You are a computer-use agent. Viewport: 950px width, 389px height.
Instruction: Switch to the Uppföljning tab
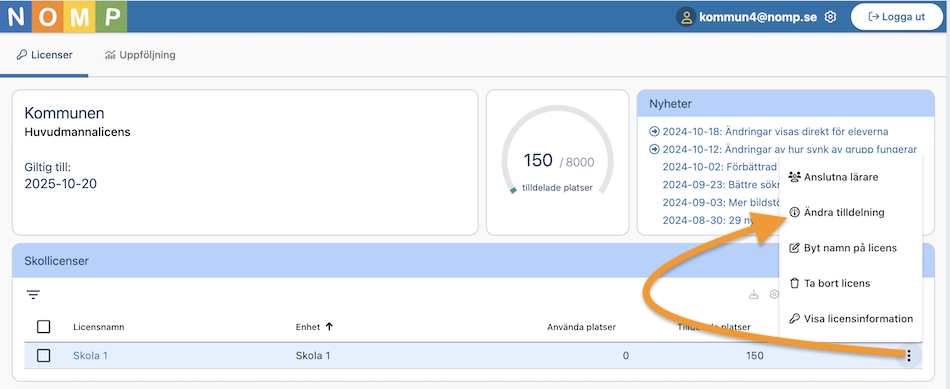[x=140, y=55]
